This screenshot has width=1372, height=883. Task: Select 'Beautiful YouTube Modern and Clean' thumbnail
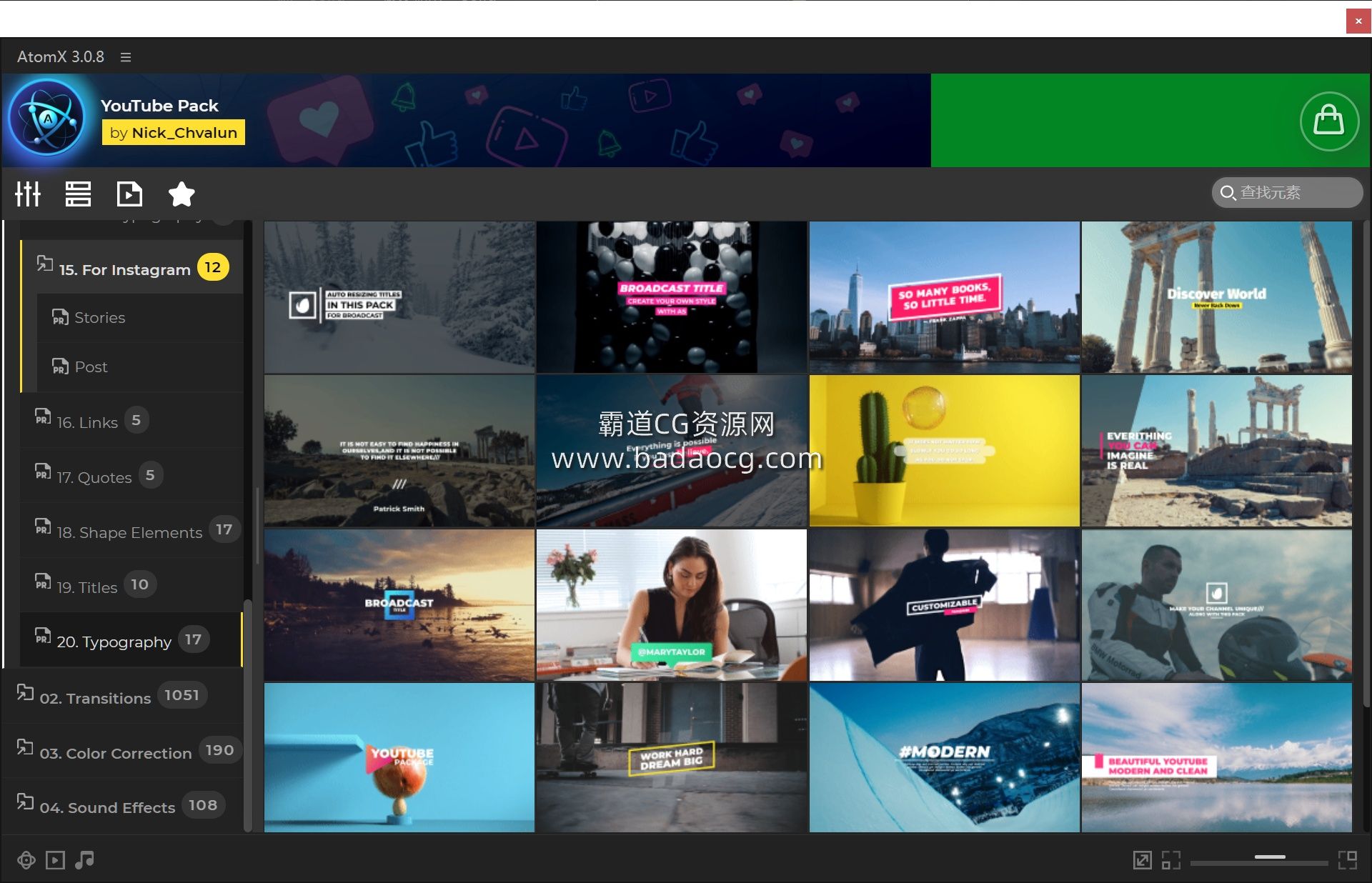1216,758
